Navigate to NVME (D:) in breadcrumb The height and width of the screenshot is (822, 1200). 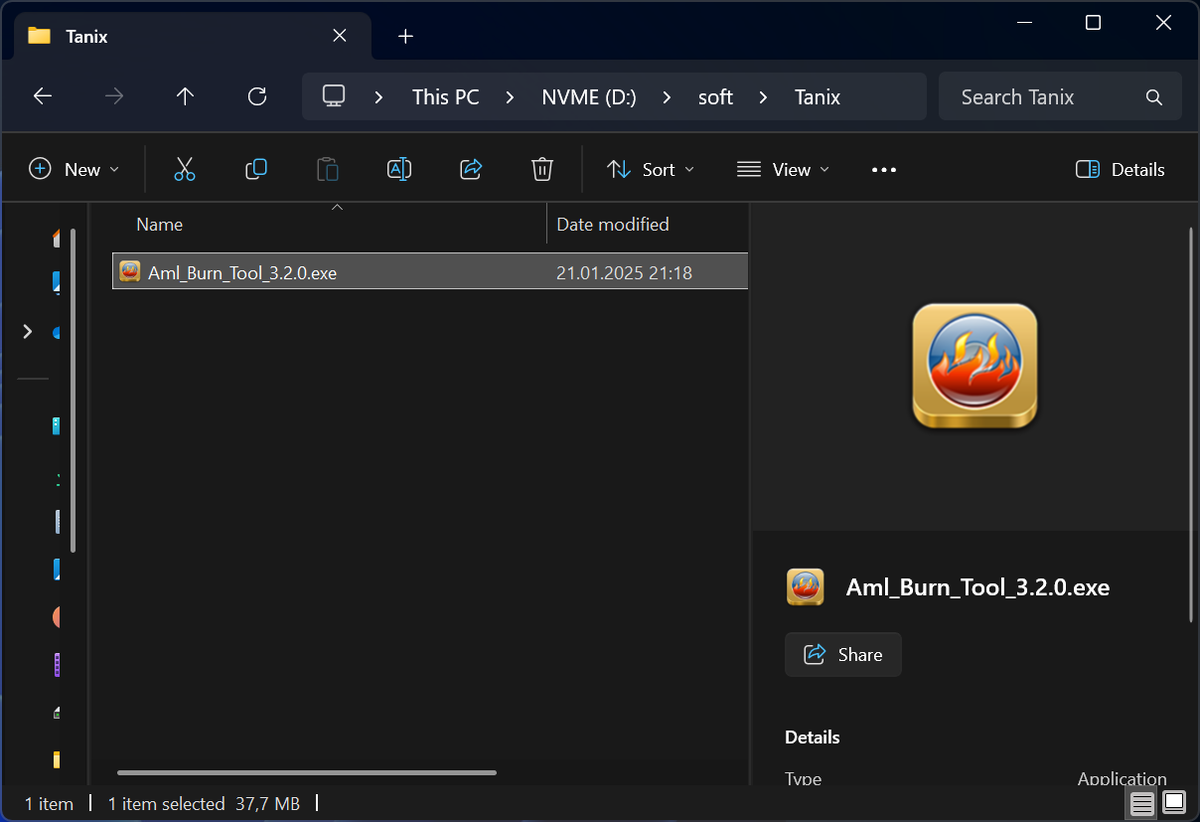click(589, 97)
